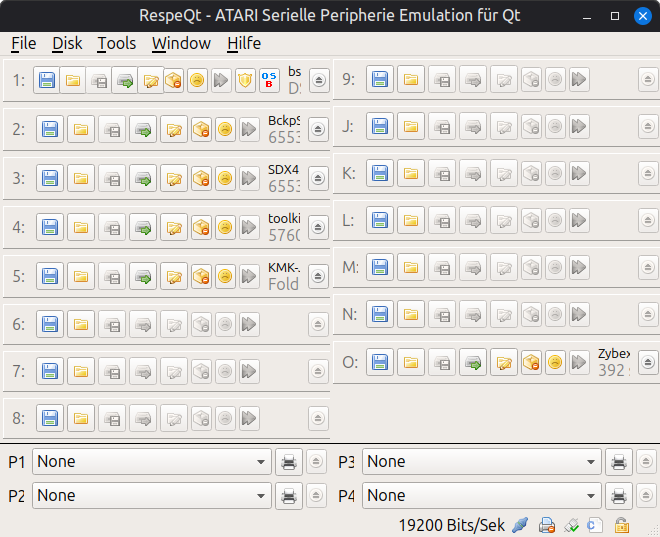Open the Disk menu
This screenshot has height=537, width=660.
67,43
